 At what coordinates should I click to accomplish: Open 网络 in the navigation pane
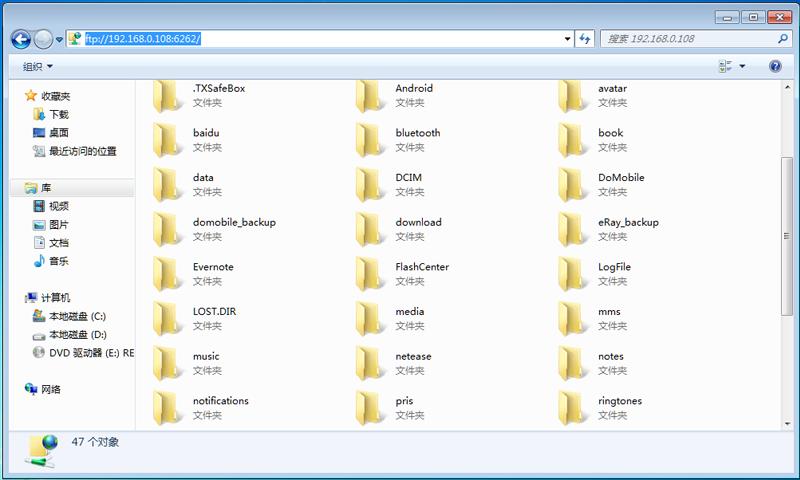51,389
